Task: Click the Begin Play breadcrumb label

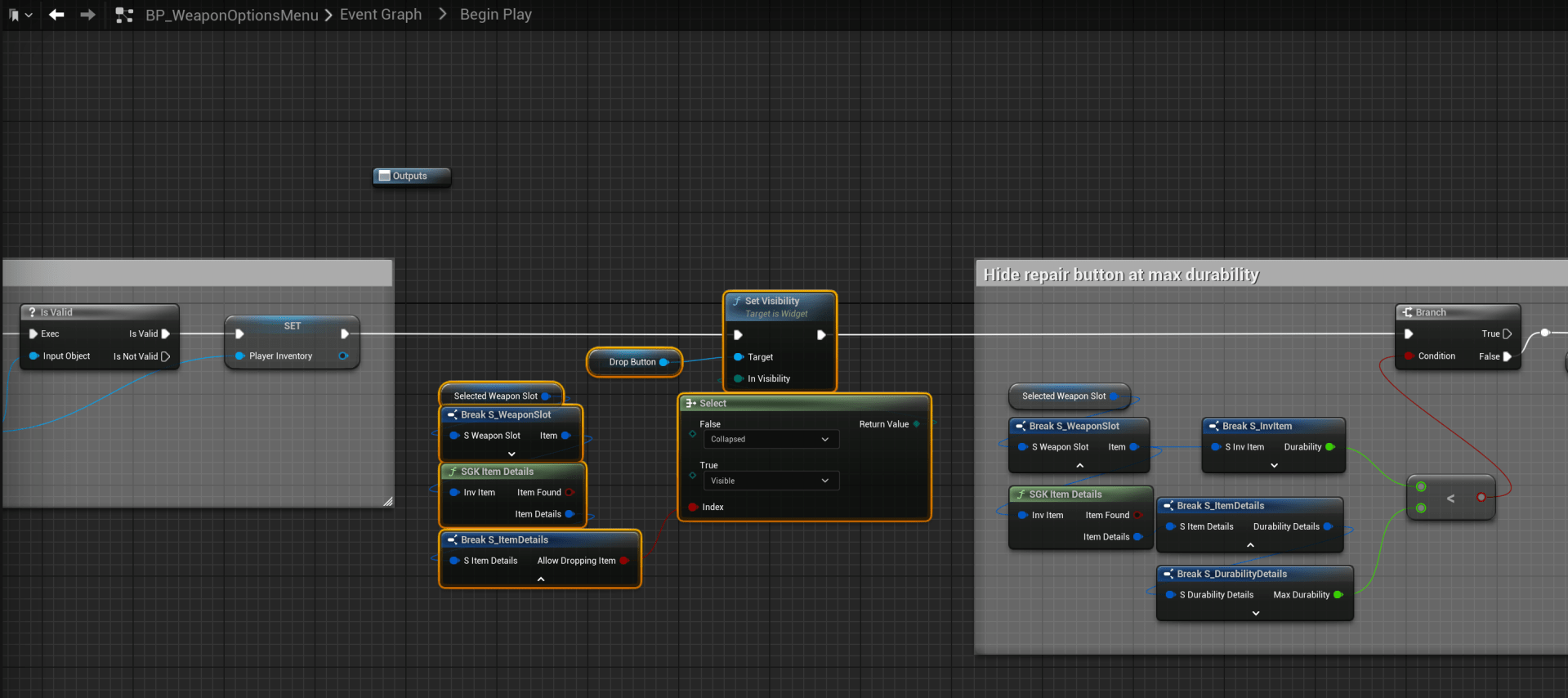Action: pyautogui.click(x=495, y=15)
